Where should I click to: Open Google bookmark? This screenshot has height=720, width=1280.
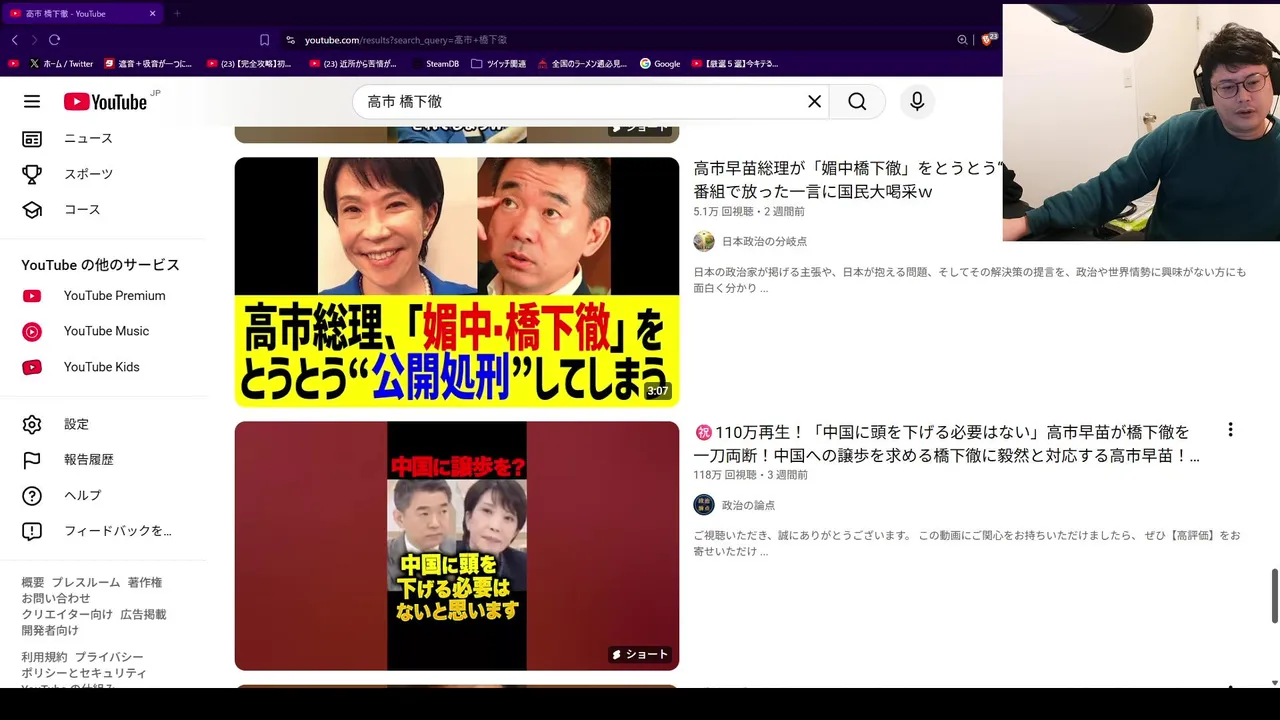(x=660, y=64)
